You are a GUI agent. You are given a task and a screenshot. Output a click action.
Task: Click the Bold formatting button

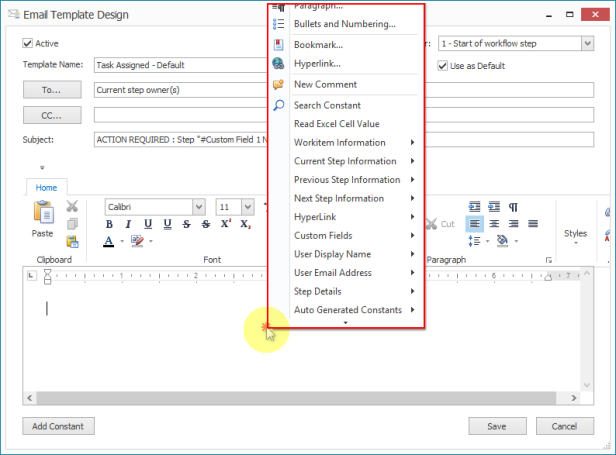click(109, 224)
